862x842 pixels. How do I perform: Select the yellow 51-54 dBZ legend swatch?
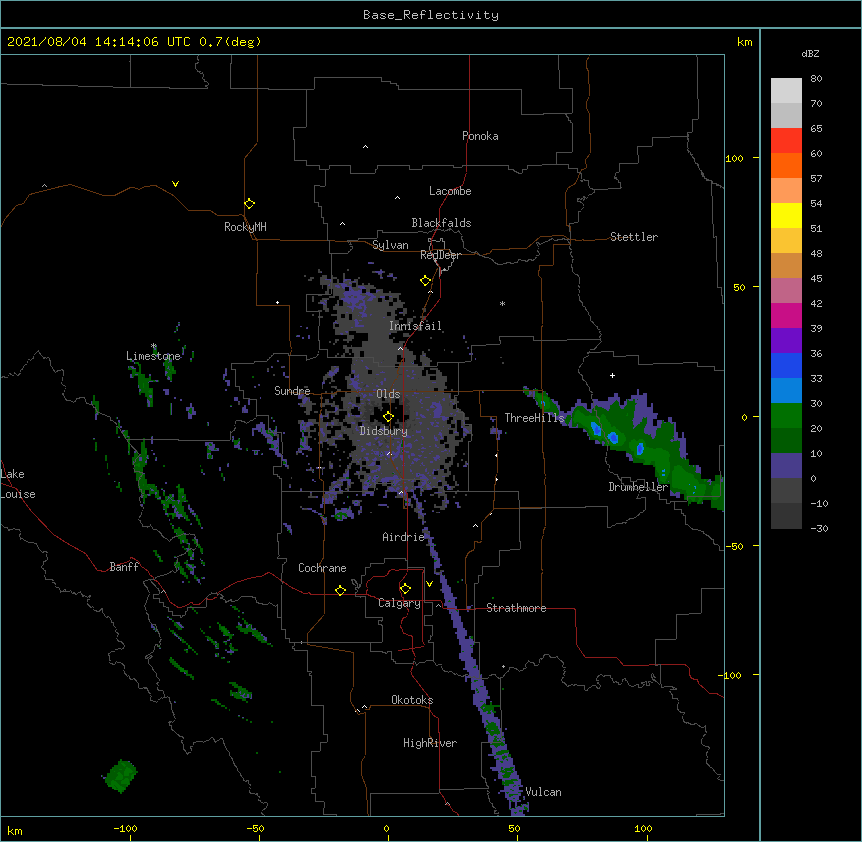(786, 216)
